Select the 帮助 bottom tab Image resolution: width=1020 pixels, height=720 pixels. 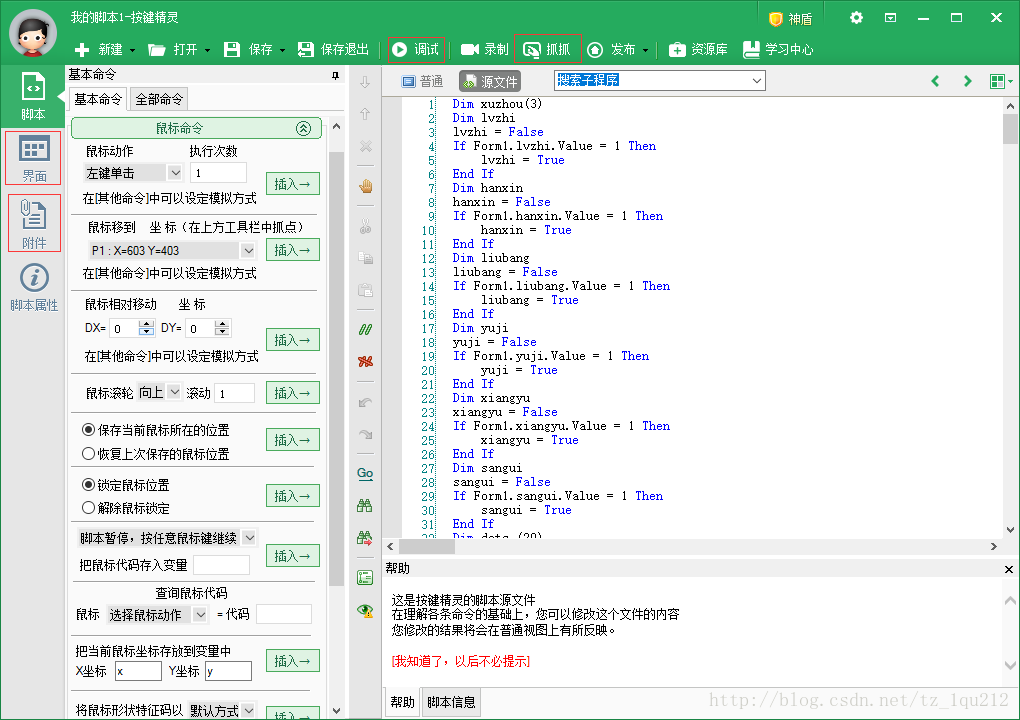coord(402,702)
